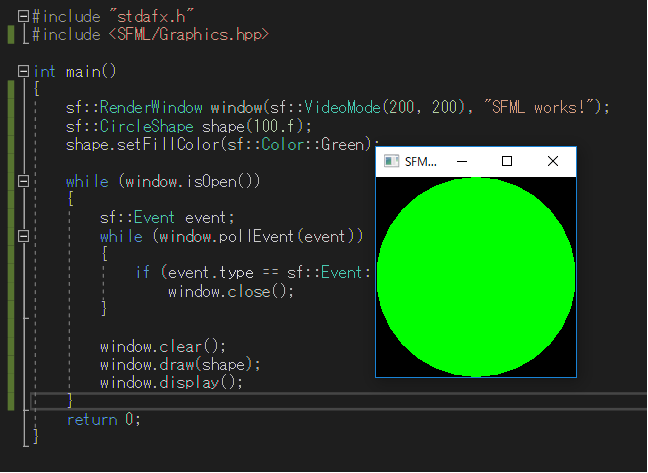
Task: Click window.close(); line
Action: tap(231, 292)
